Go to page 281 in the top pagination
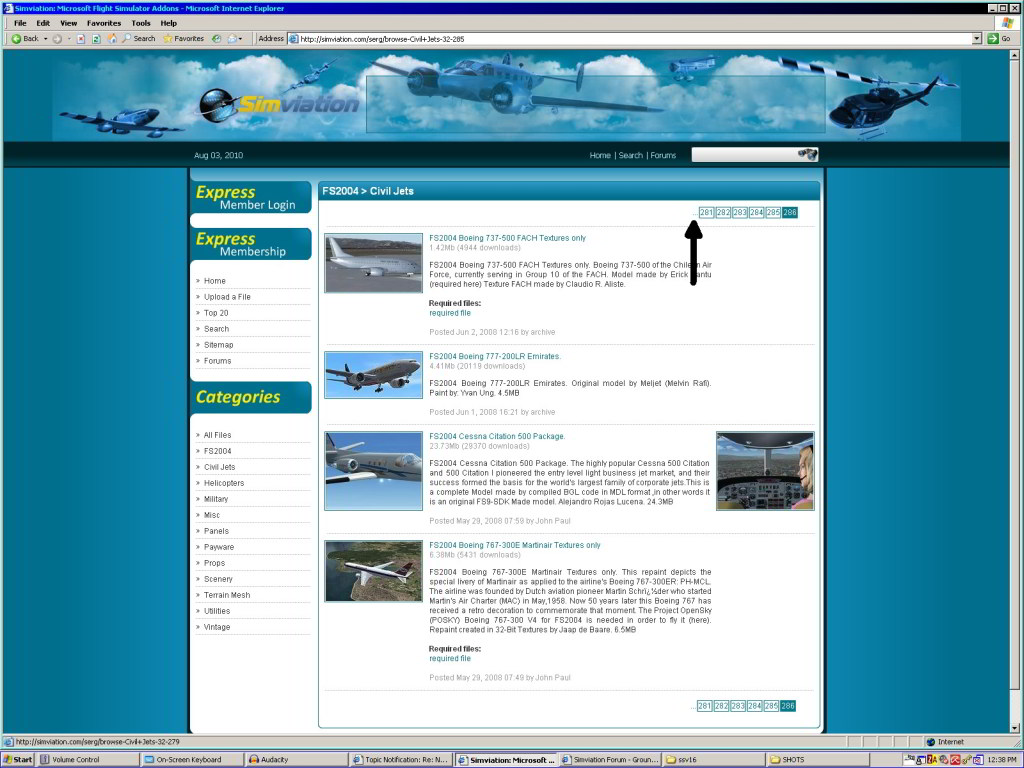The height and width of the screenshot is (768, 1024). point(707,212)
